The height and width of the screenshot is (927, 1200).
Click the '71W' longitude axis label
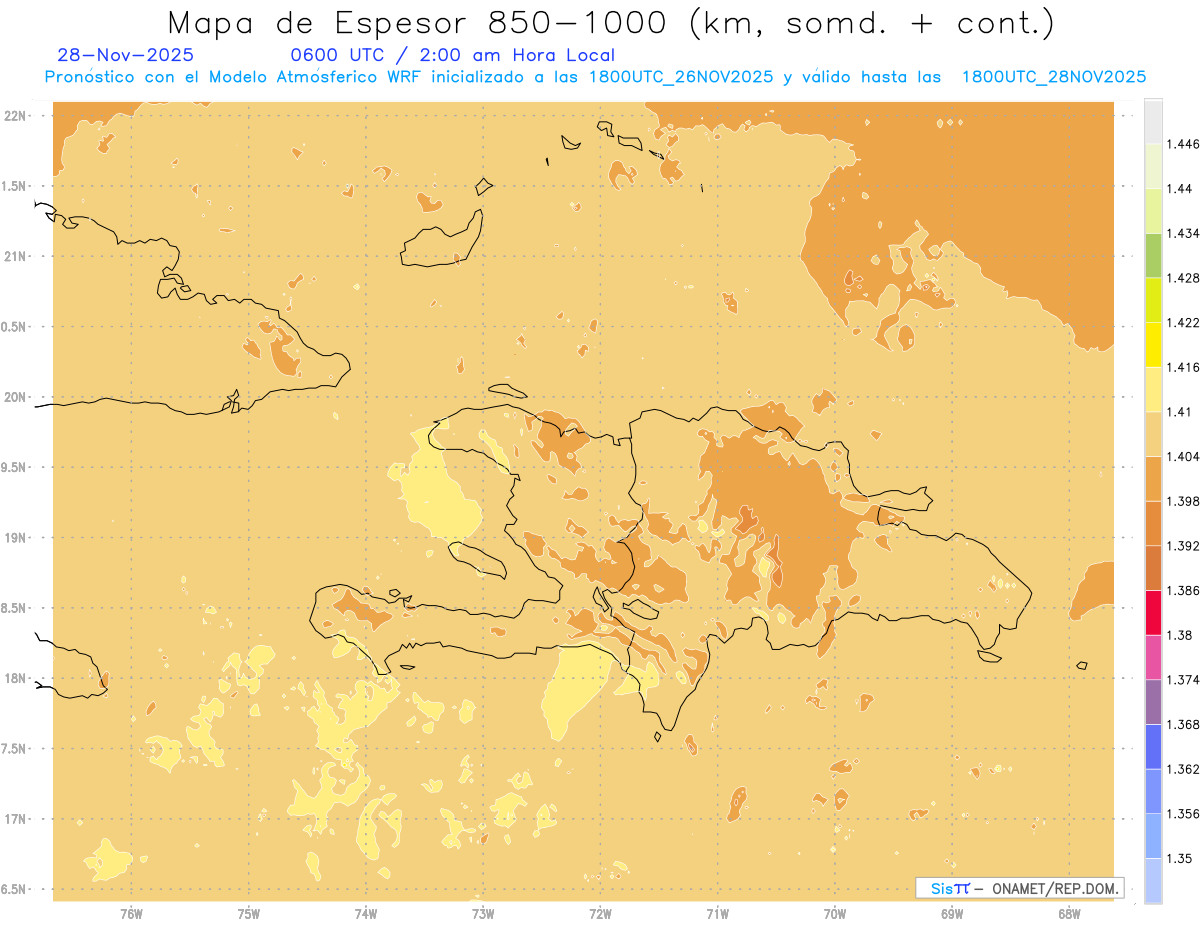click(717, 913)
